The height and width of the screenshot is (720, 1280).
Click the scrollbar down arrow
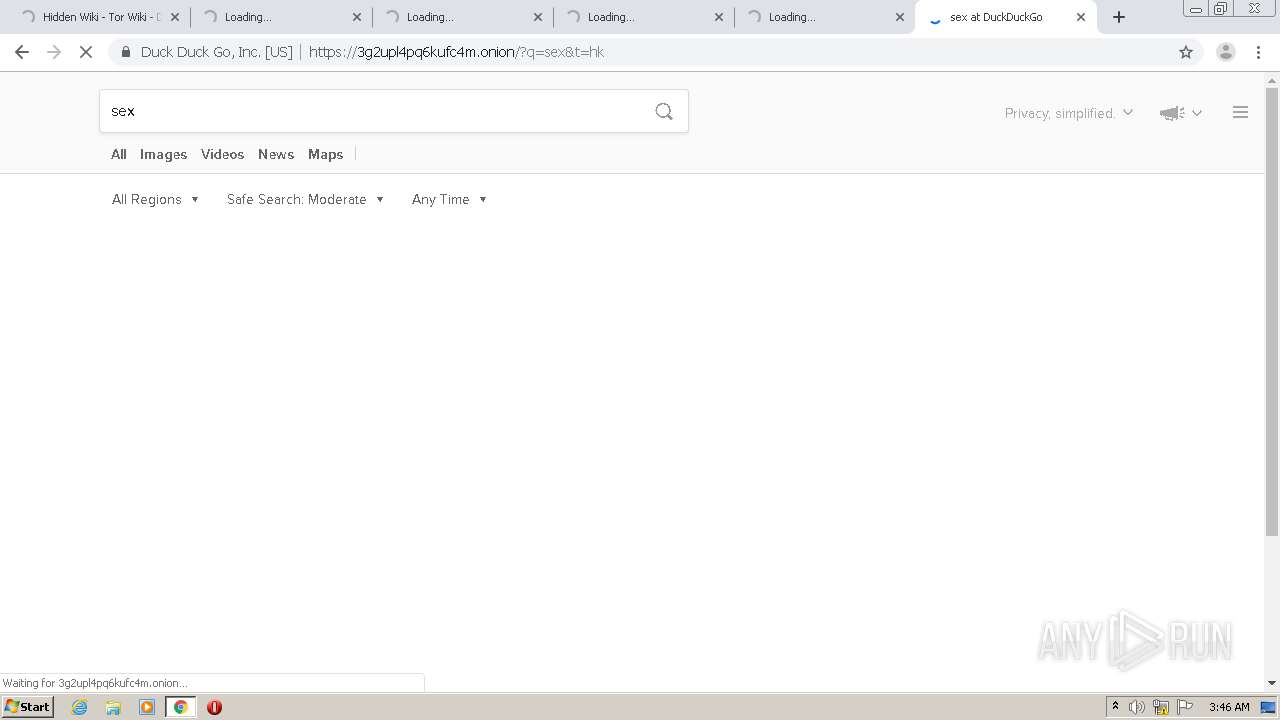[x=1272, y=683]
